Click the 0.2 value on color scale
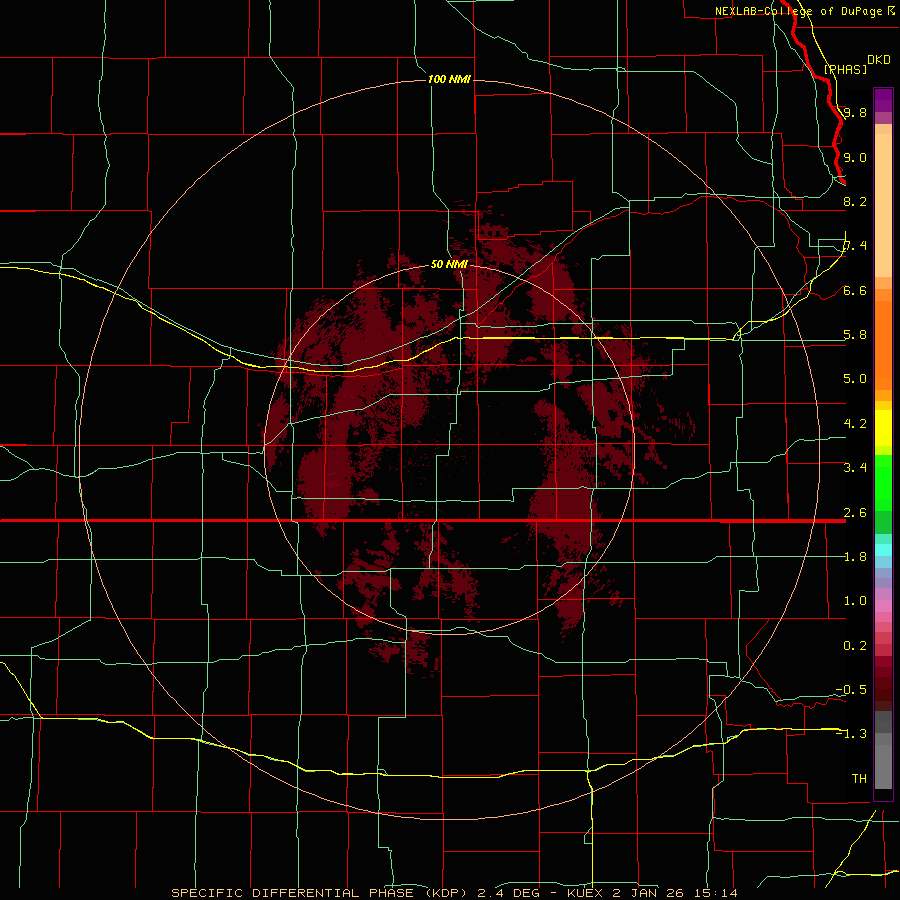 coord(855,646)
